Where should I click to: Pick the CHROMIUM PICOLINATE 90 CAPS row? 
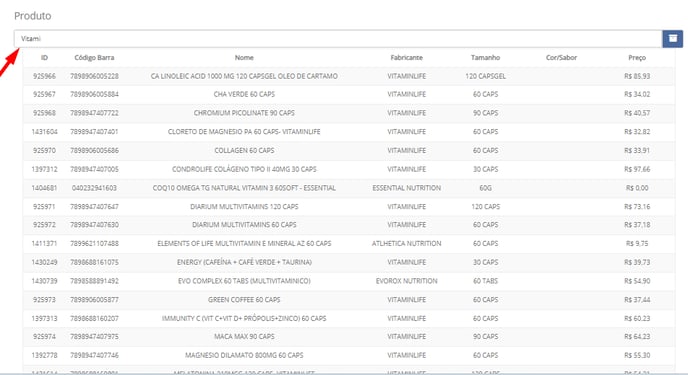[349, 113]
